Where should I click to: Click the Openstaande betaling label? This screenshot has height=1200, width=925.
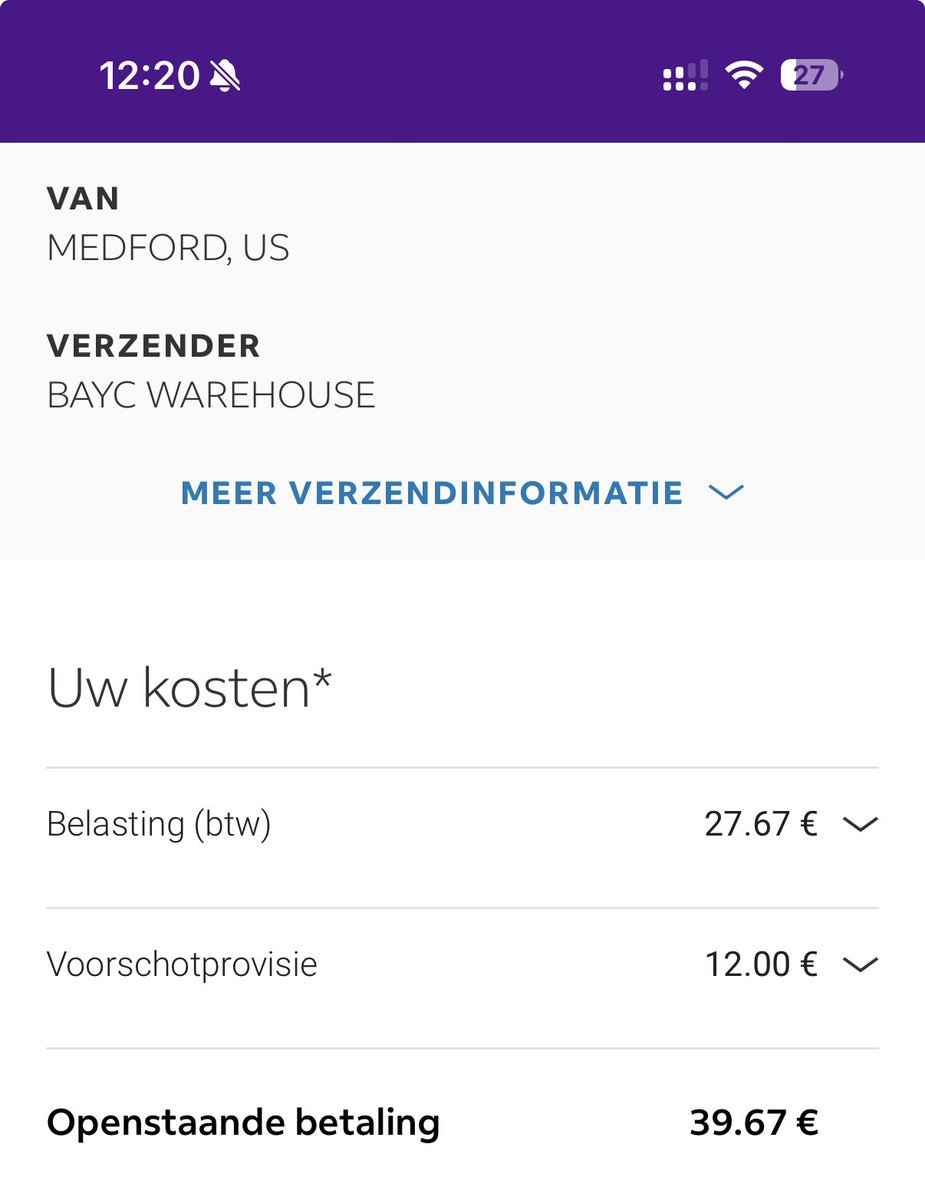[243, 1123]
